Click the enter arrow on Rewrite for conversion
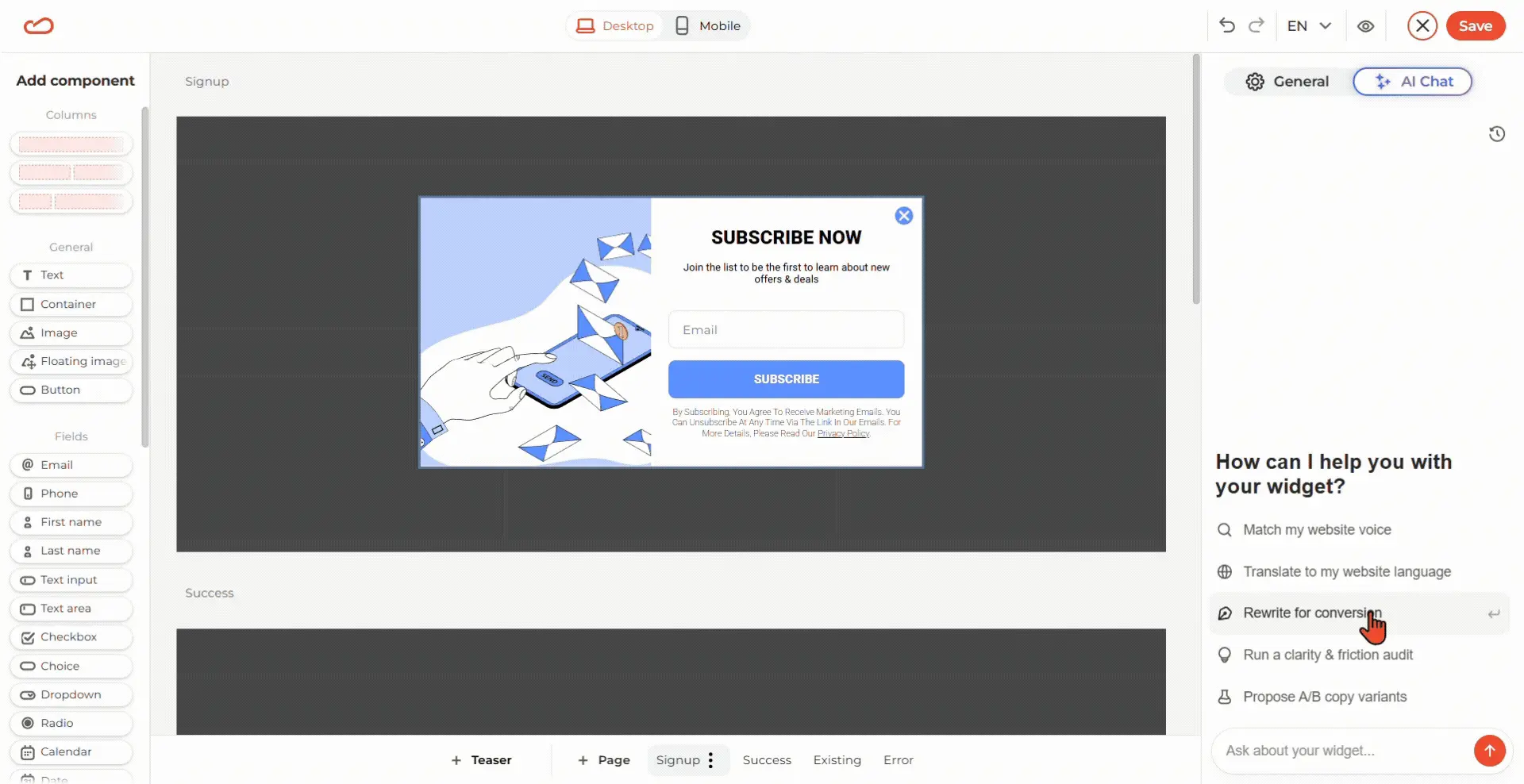The width and height of the screenshot is (1524, 784). click(x=1494, y=613)
